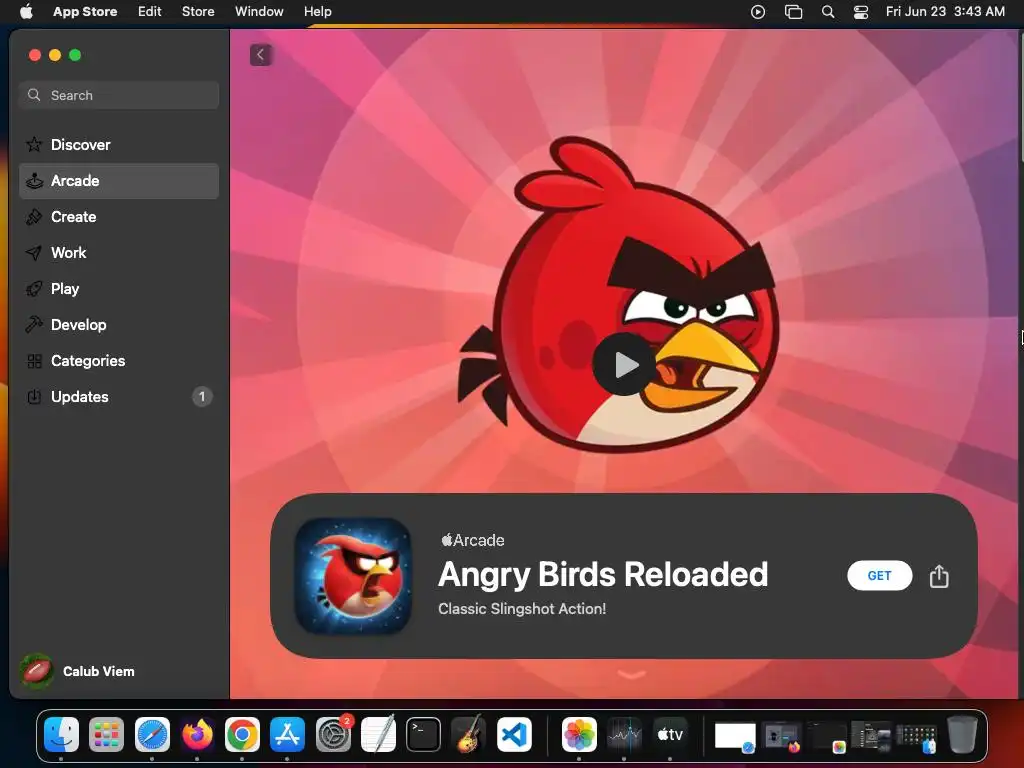Get Angry Birds Reloaded
Viewport: 1024px width, 768px height.
click(879, 575)
